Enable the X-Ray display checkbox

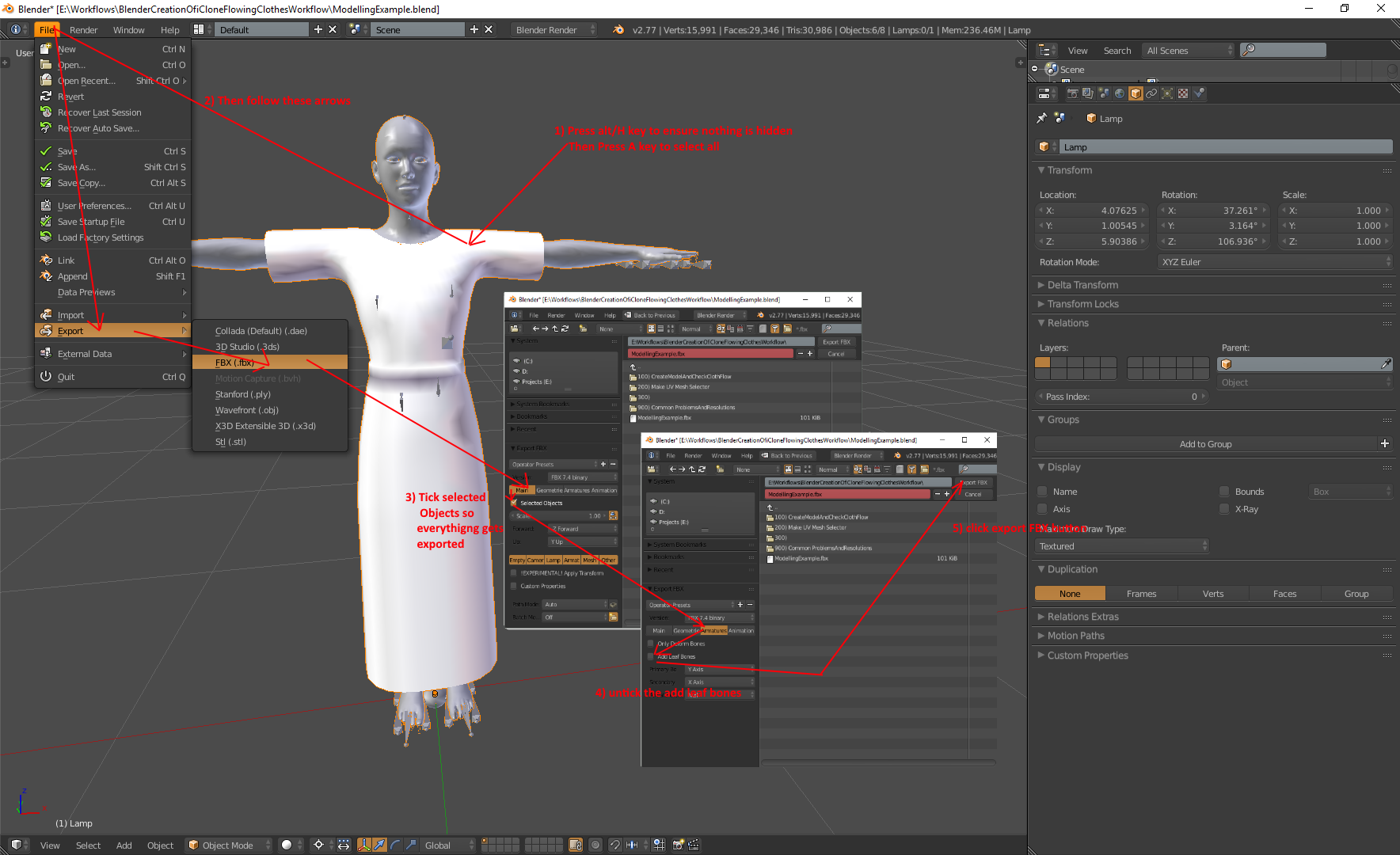(1224, 509)
